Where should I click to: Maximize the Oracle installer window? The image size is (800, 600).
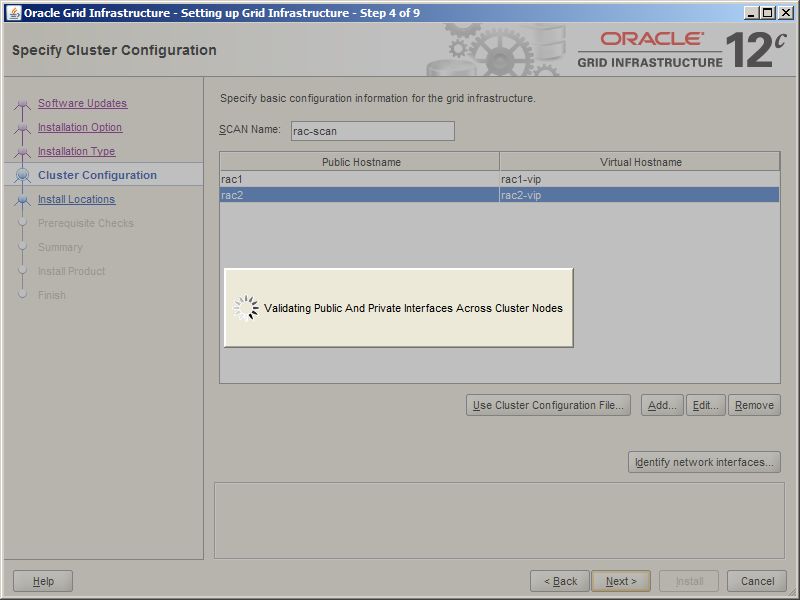click(768, 13)
